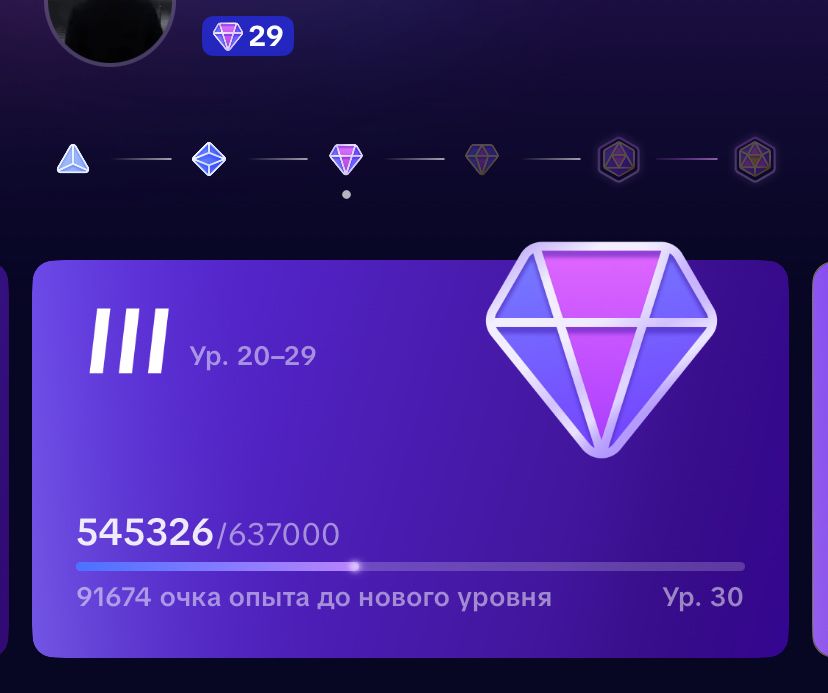Click the large diamond emblem on card

point(601,349)
